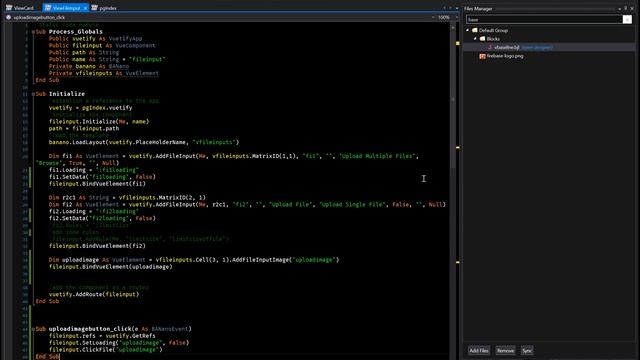
Task: Click the vbaseline.bjl file icon
Action: tap(490, 47)
